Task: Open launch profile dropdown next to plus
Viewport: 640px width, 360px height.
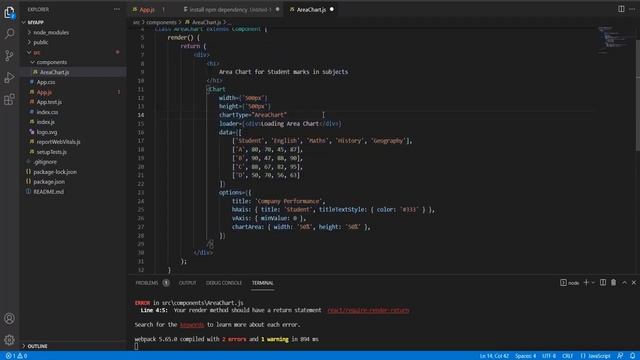Action: (x=593, y=282)
